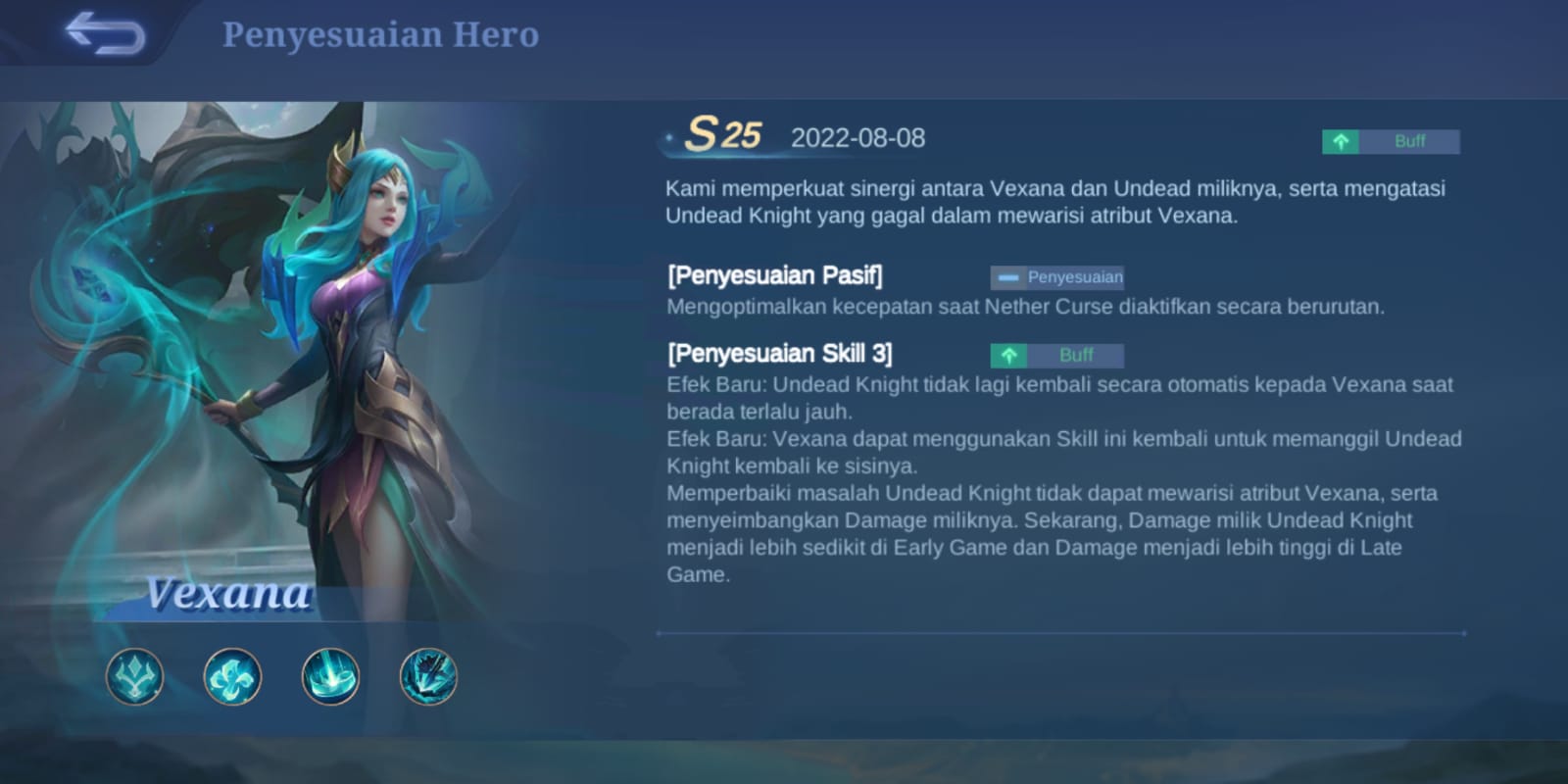Image resolution: width=1568 pixels, height=784 pixels.
Task: Select Vexana's second skill icon
Action: (x=330, y=676)
